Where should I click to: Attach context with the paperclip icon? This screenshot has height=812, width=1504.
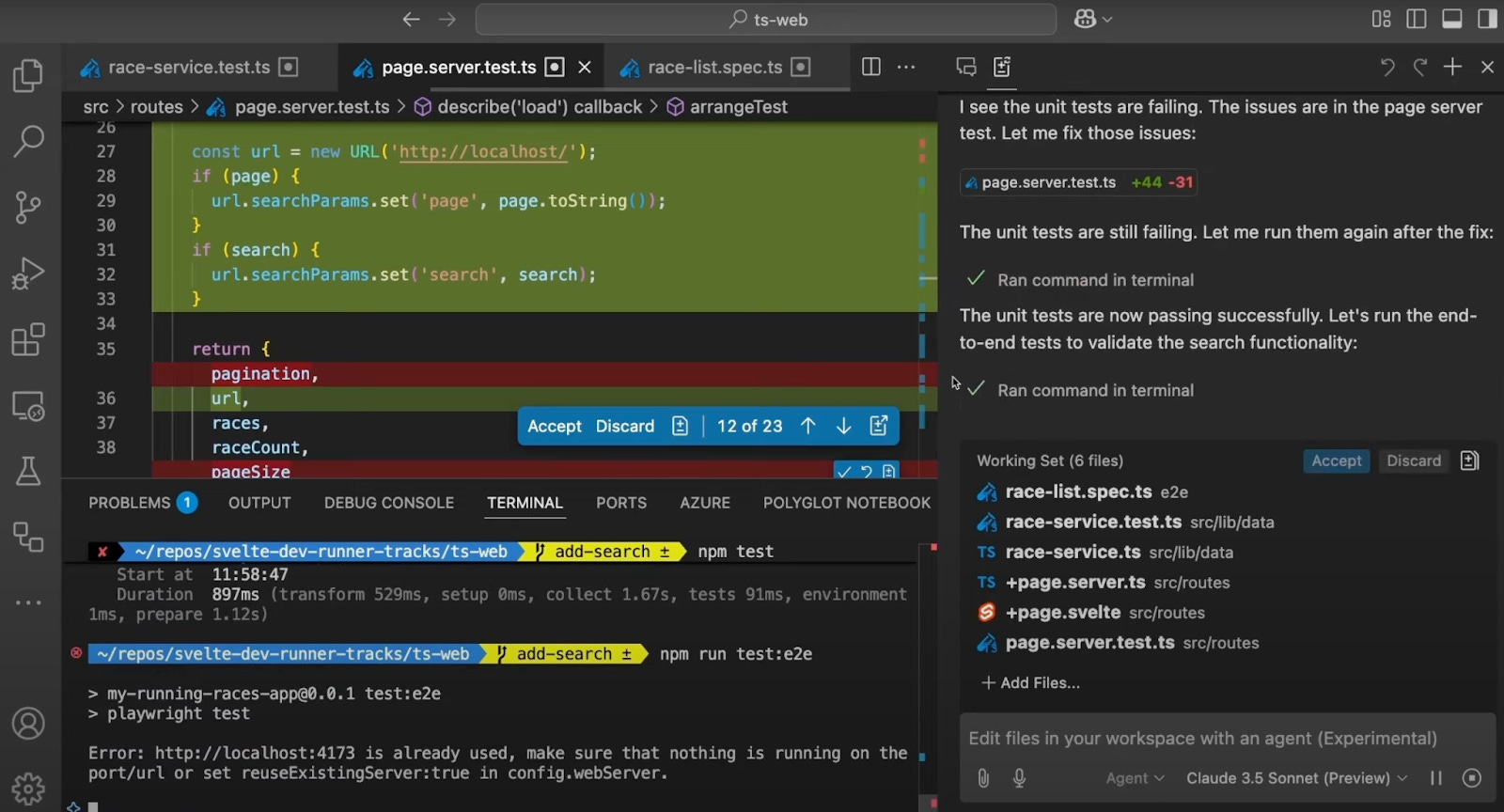click(x=983, y=778)
